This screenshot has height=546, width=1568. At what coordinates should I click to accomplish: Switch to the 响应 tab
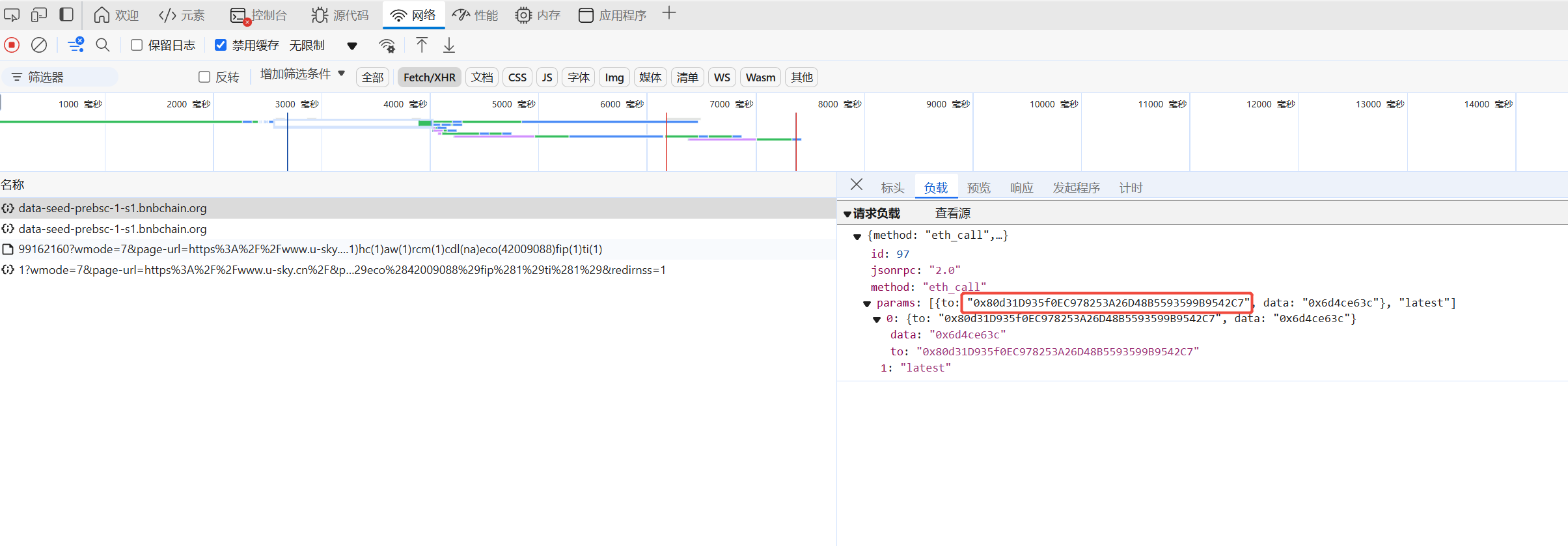1021,188
